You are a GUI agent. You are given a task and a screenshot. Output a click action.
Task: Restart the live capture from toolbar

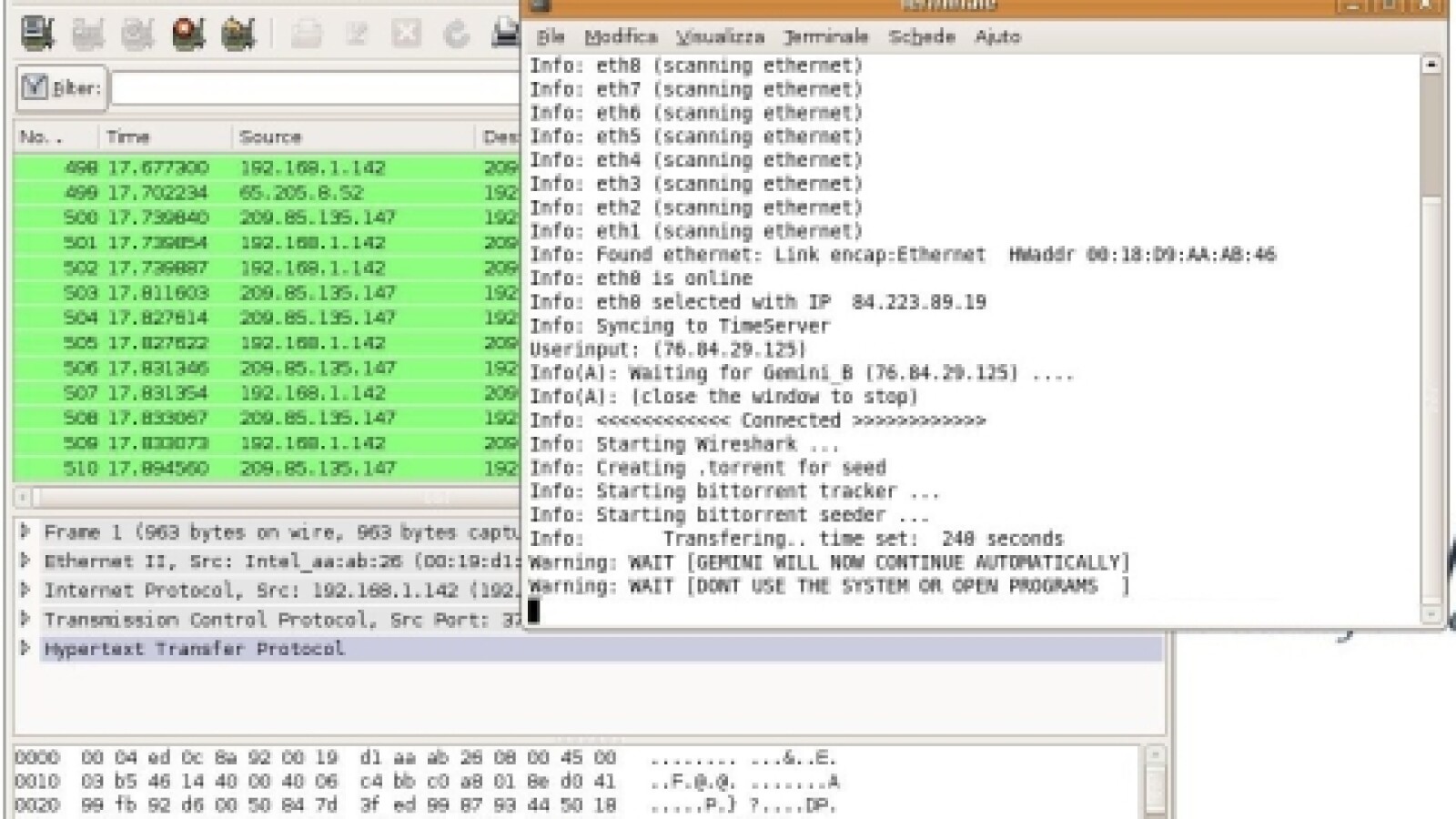point(238,33)
